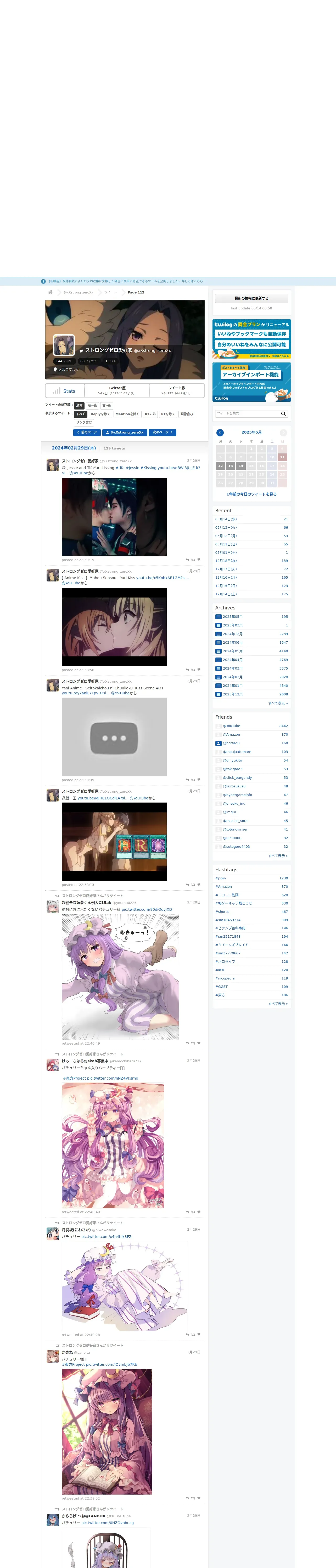
Task: Click the 前のページ button
Action: [87, 433]
